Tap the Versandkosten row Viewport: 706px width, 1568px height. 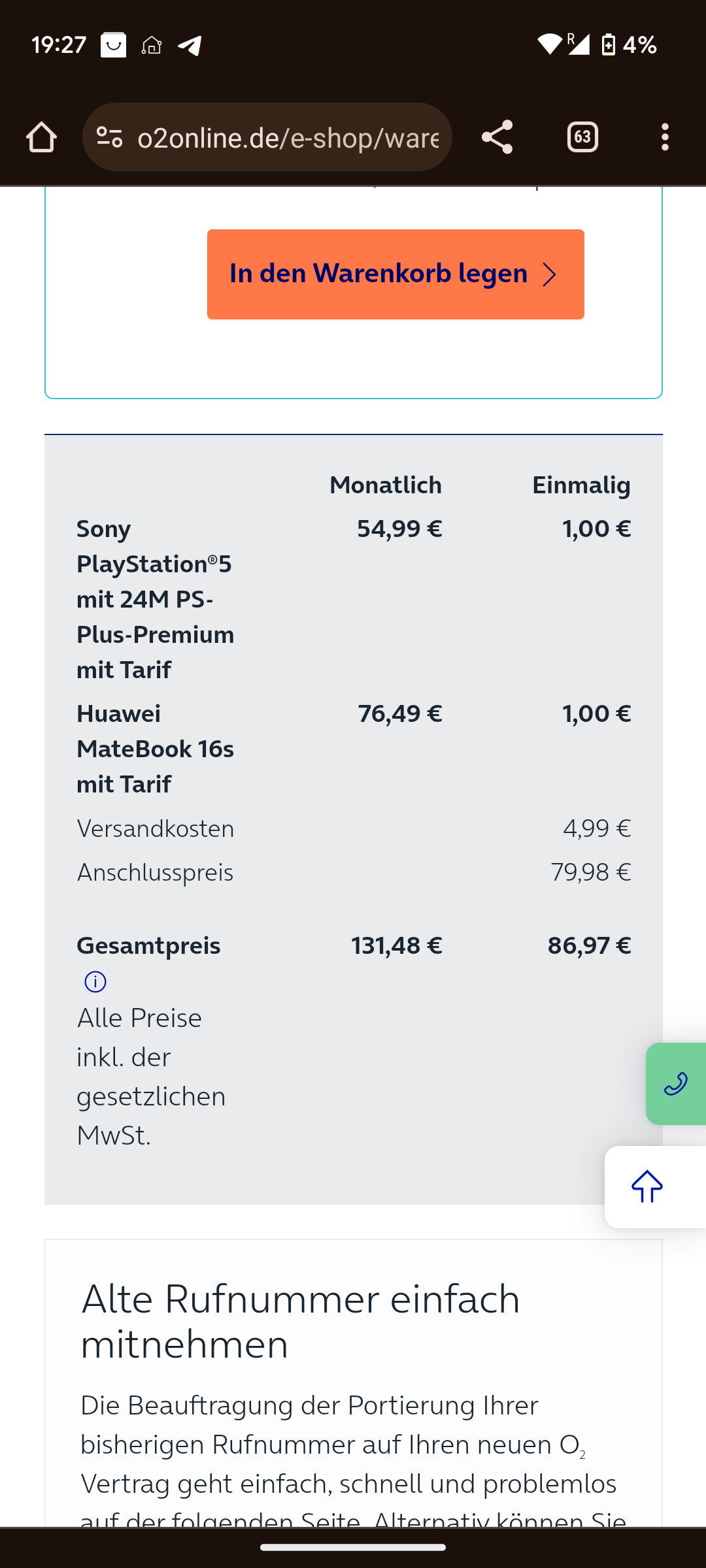pyautogui.click(x=354, y=828)
